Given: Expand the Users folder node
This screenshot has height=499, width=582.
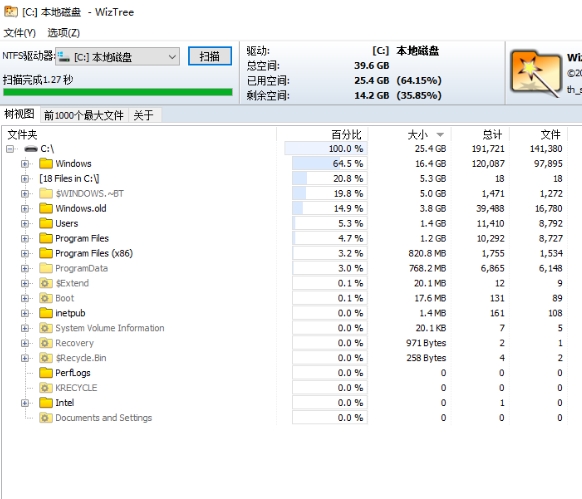Looking at the screenshot, I should 25,224.
